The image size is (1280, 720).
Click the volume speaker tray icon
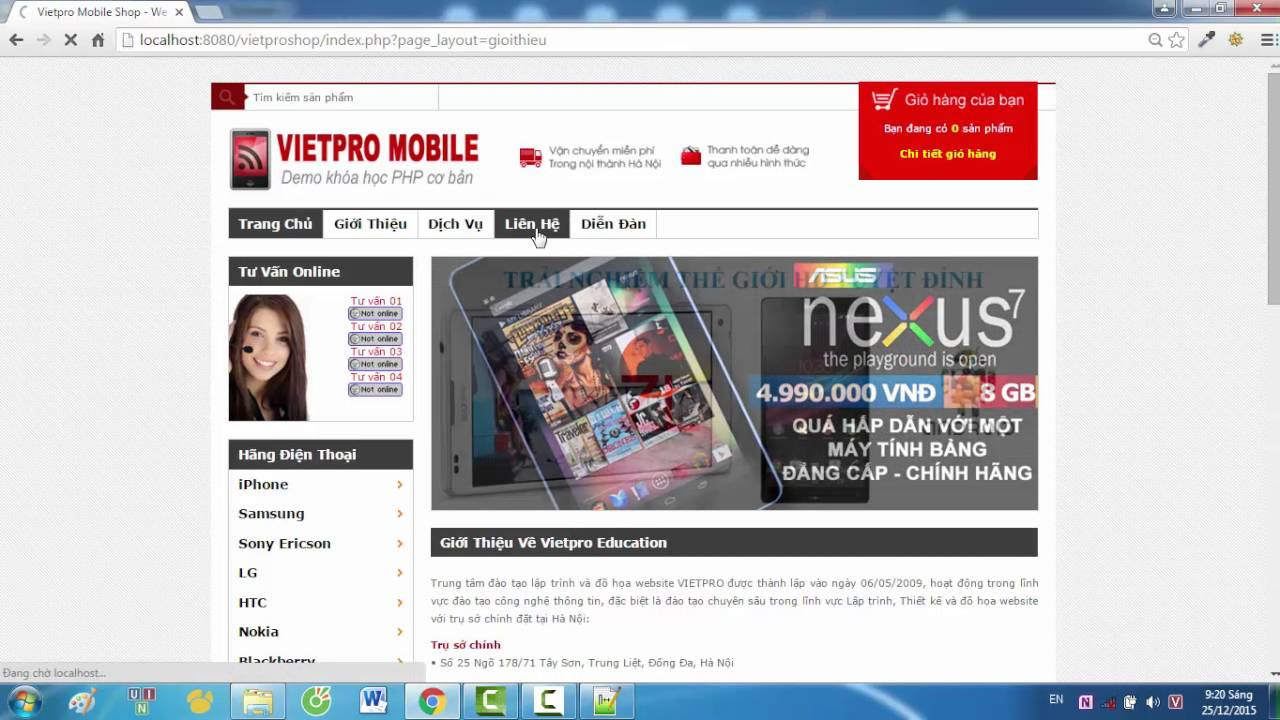1152,702
